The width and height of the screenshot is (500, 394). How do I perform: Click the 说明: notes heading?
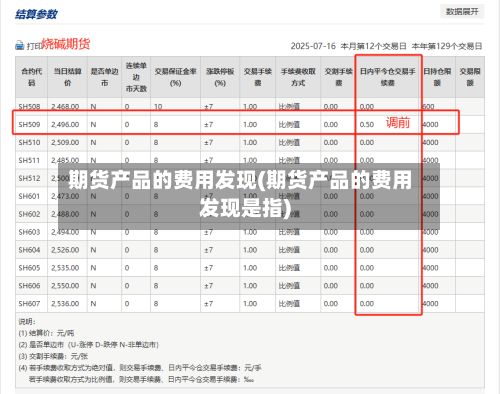click(27, 322)
